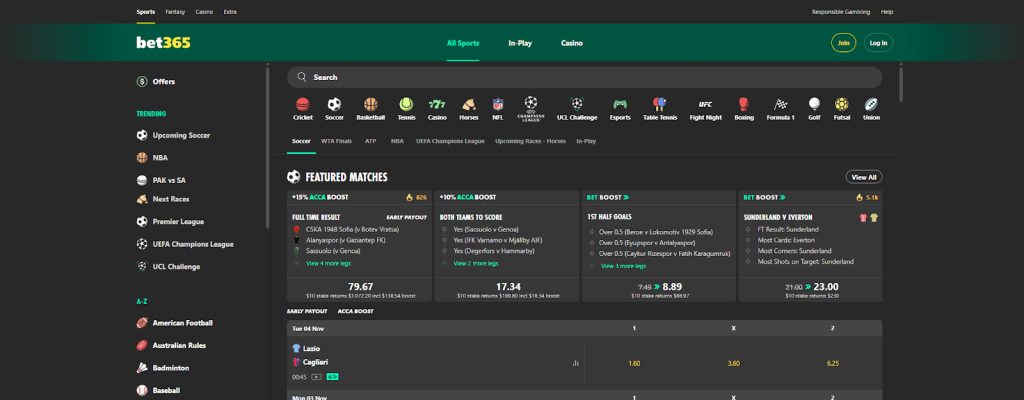This screenshot has height=400, width=1024.
Task: Pick Cagliari win odds 6.25
Action: pos(833,363)
